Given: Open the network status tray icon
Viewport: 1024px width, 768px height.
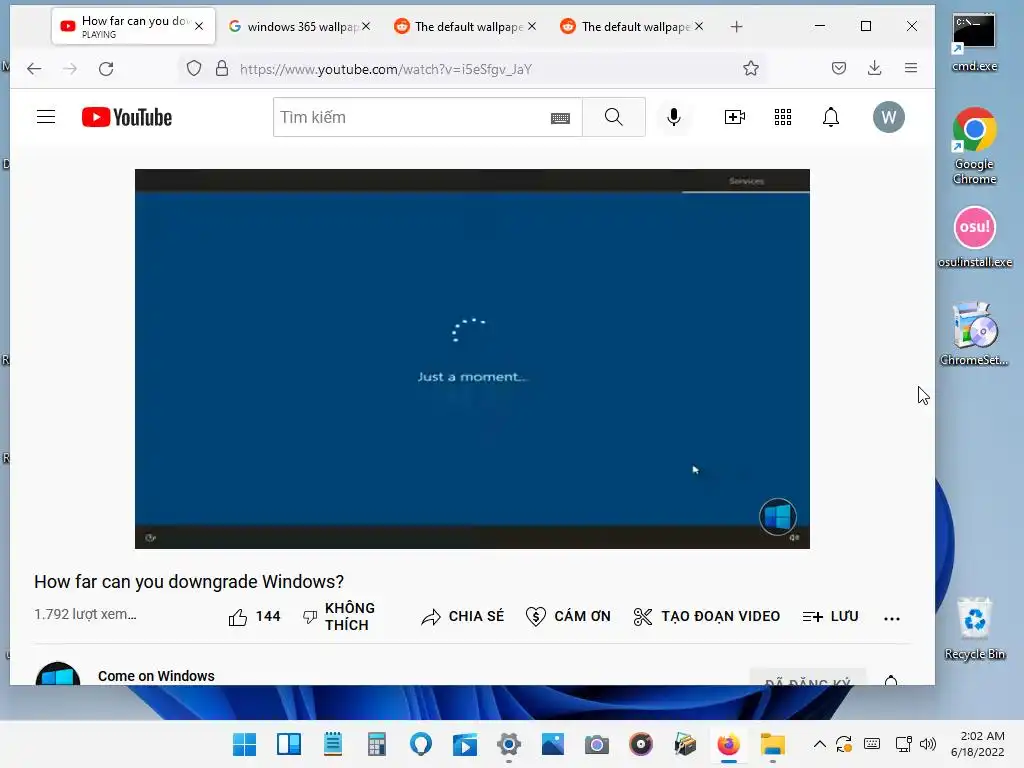Looking at the screenshot, I should [x=904, y=744].
